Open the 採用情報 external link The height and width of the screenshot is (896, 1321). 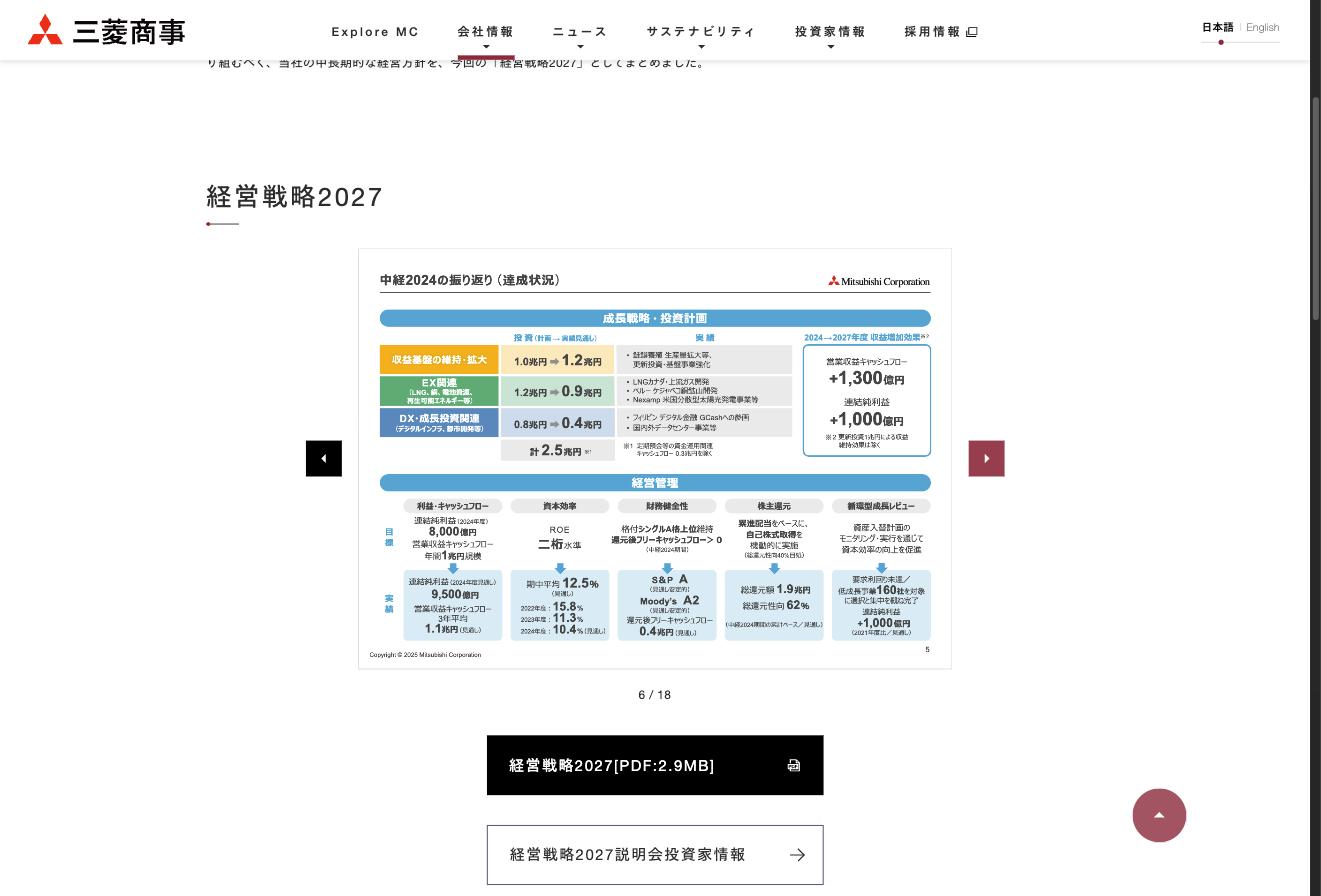click(x=941, y=32)
